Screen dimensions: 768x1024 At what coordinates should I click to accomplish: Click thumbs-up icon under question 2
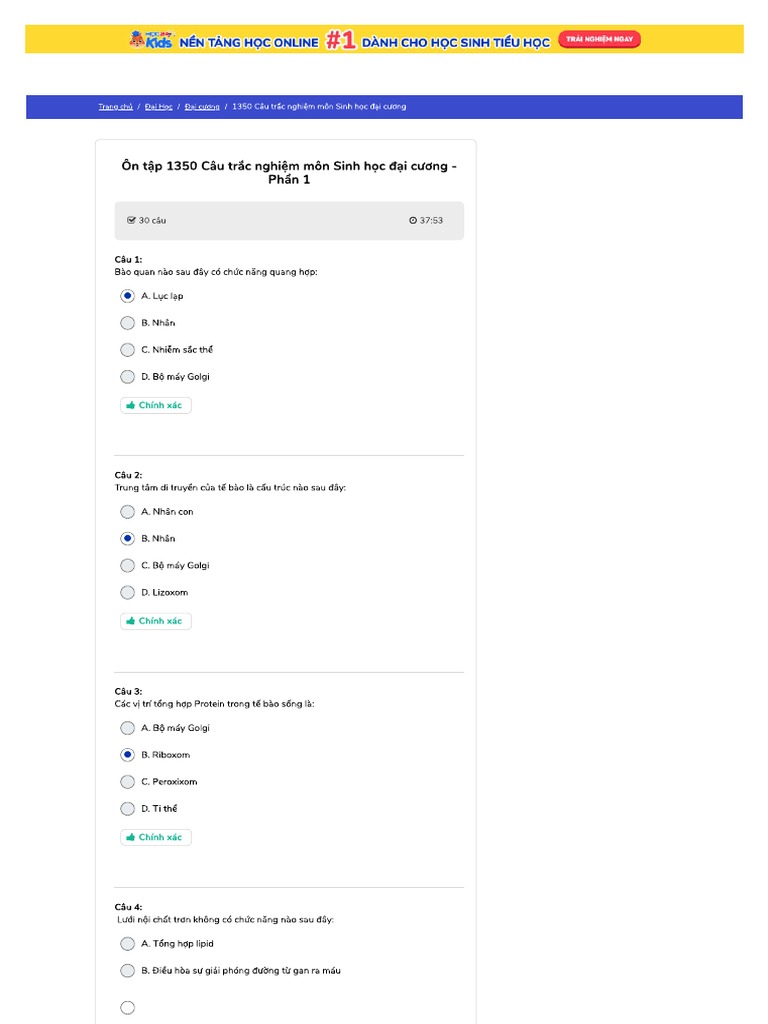tap(131, 621)
